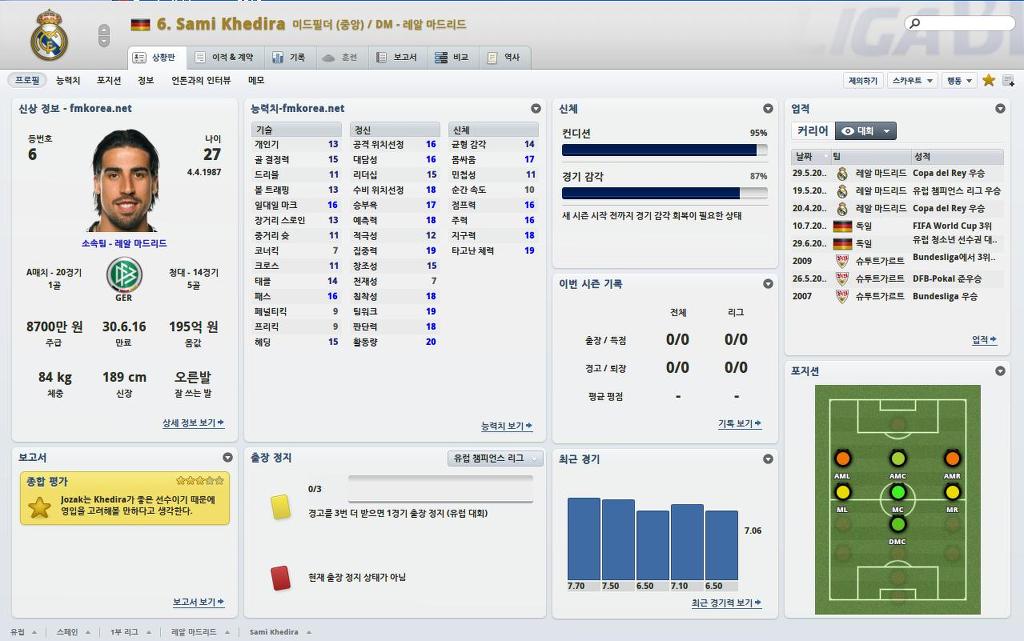Select the 커리어 button in 업적
Image resolution: width=1024 pixels, height=641 pixels.
coord(812,131)
